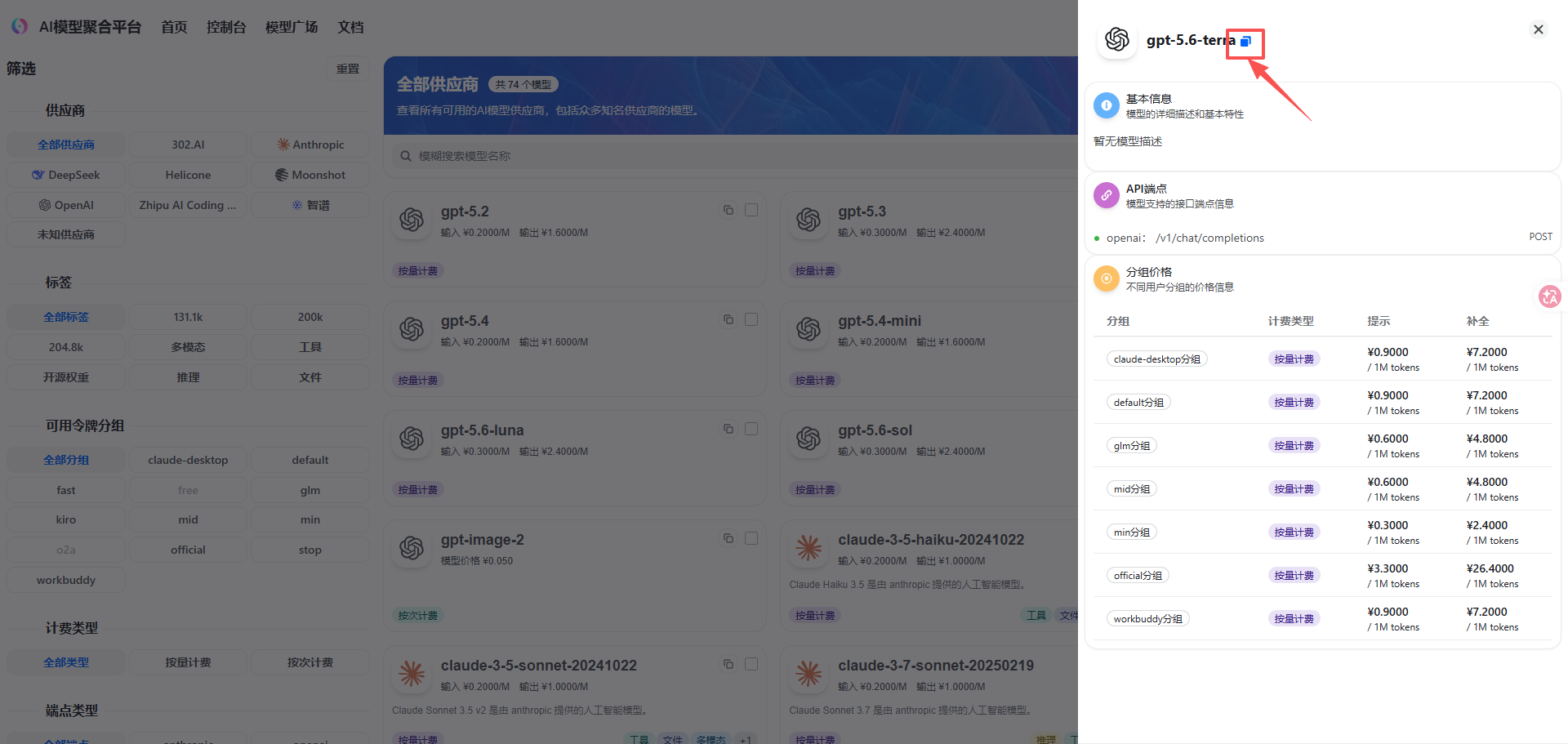1568x744 pixels.
Task: Tick the checkbox on the gpt-5.4 card
Action: [751, 319]
